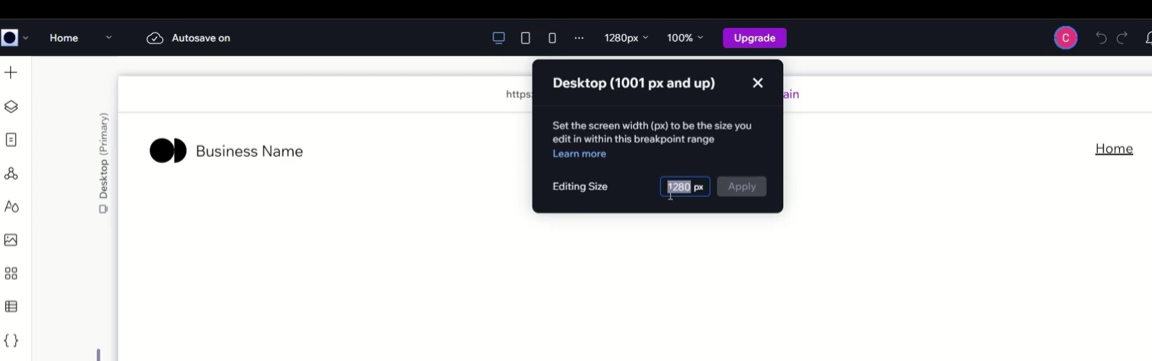The width and height of the screenshot is (1152, 361).
Task: Close the Desktop breakpoint popup
Action: [x=757, y=83]
